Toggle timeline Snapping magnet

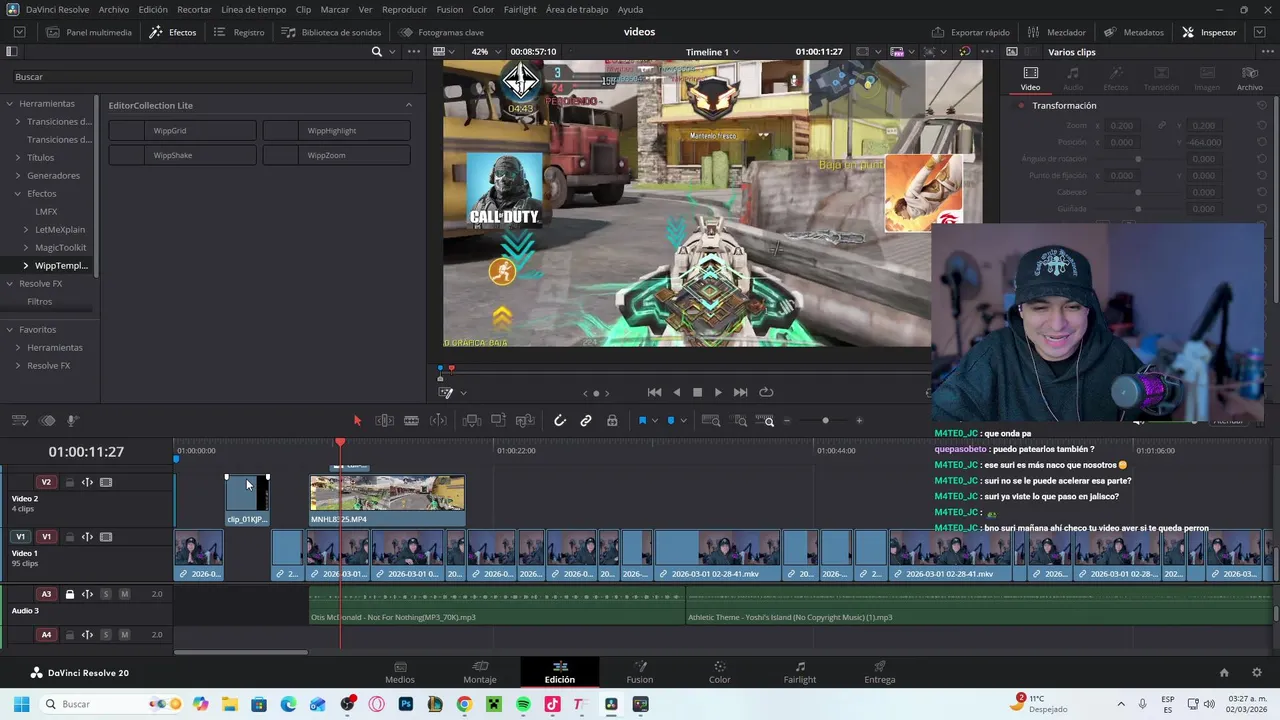tap(560, 421)
